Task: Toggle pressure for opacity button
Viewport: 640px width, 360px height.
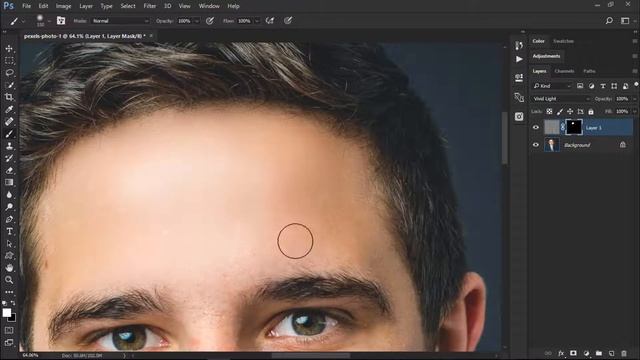Action: tap(210, 20)
